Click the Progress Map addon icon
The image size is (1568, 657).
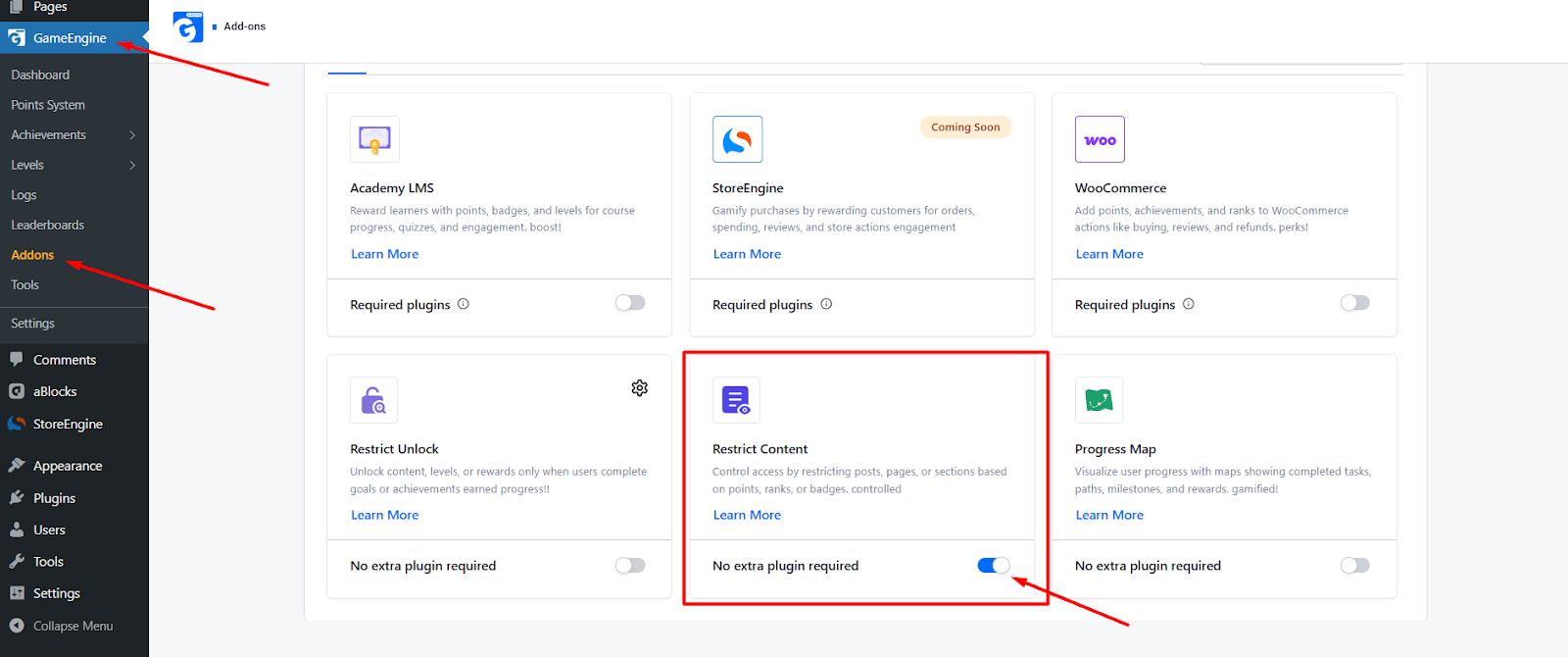coord(1099,400)
